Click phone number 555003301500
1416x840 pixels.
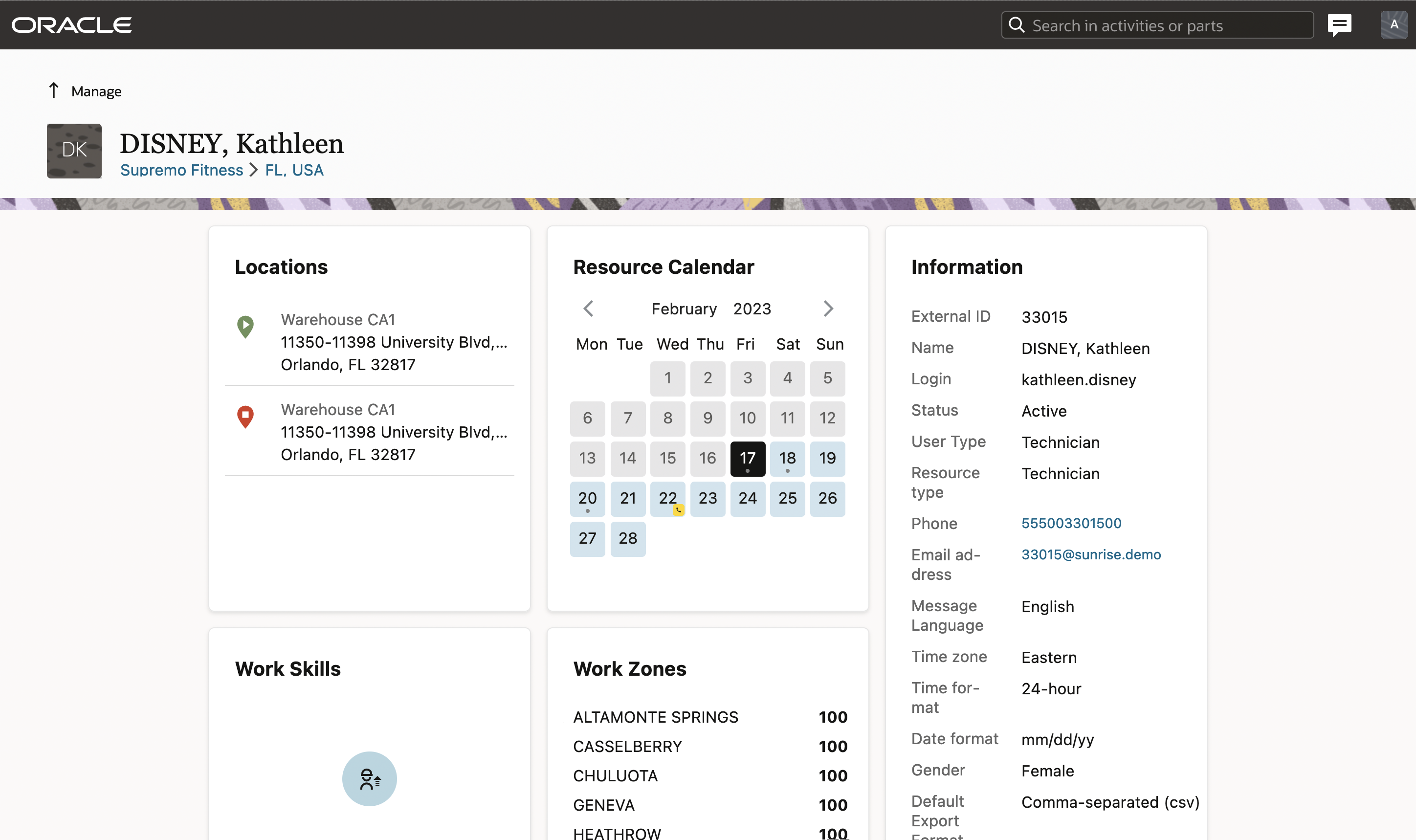point(1071,523)
